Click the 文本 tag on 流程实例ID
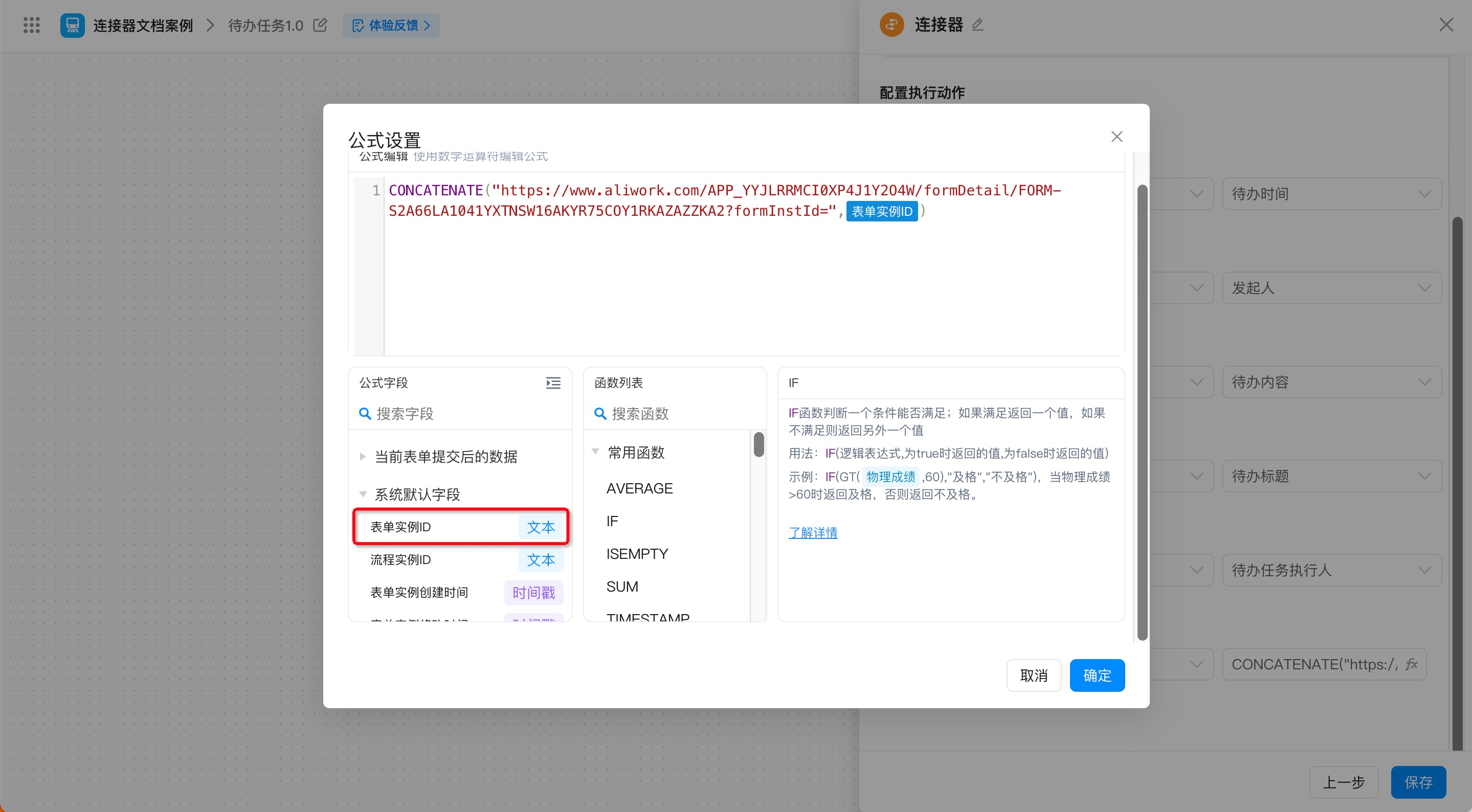 point(541,559)
